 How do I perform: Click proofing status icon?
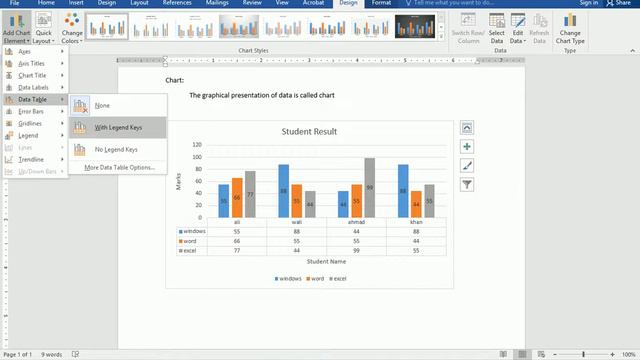point(75,354)
